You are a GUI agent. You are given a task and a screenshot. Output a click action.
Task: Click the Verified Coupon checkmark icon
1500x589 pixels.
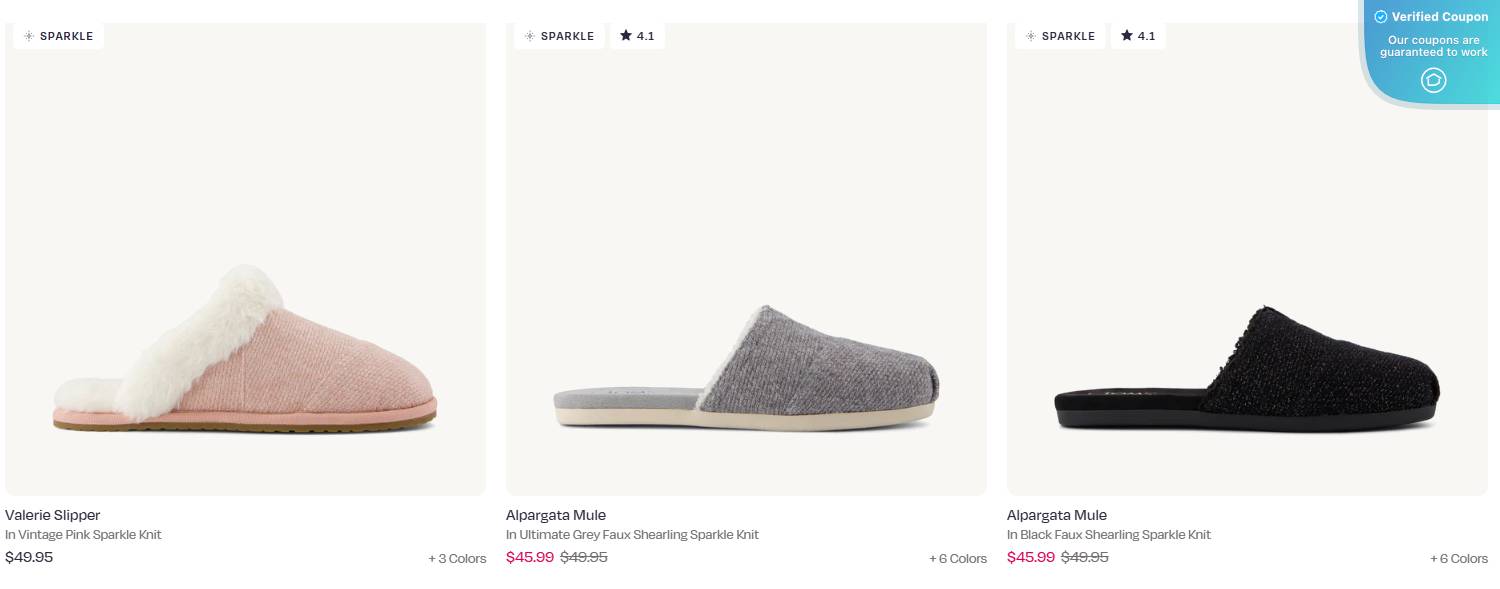pos(1380,16)
